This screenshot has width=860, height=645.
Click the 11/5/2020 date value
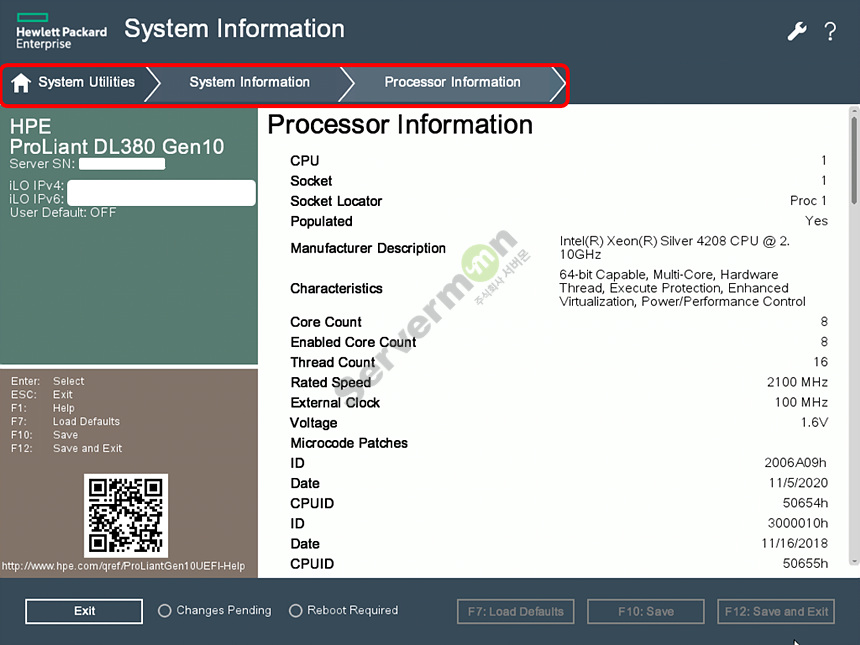tap(799, 483)
